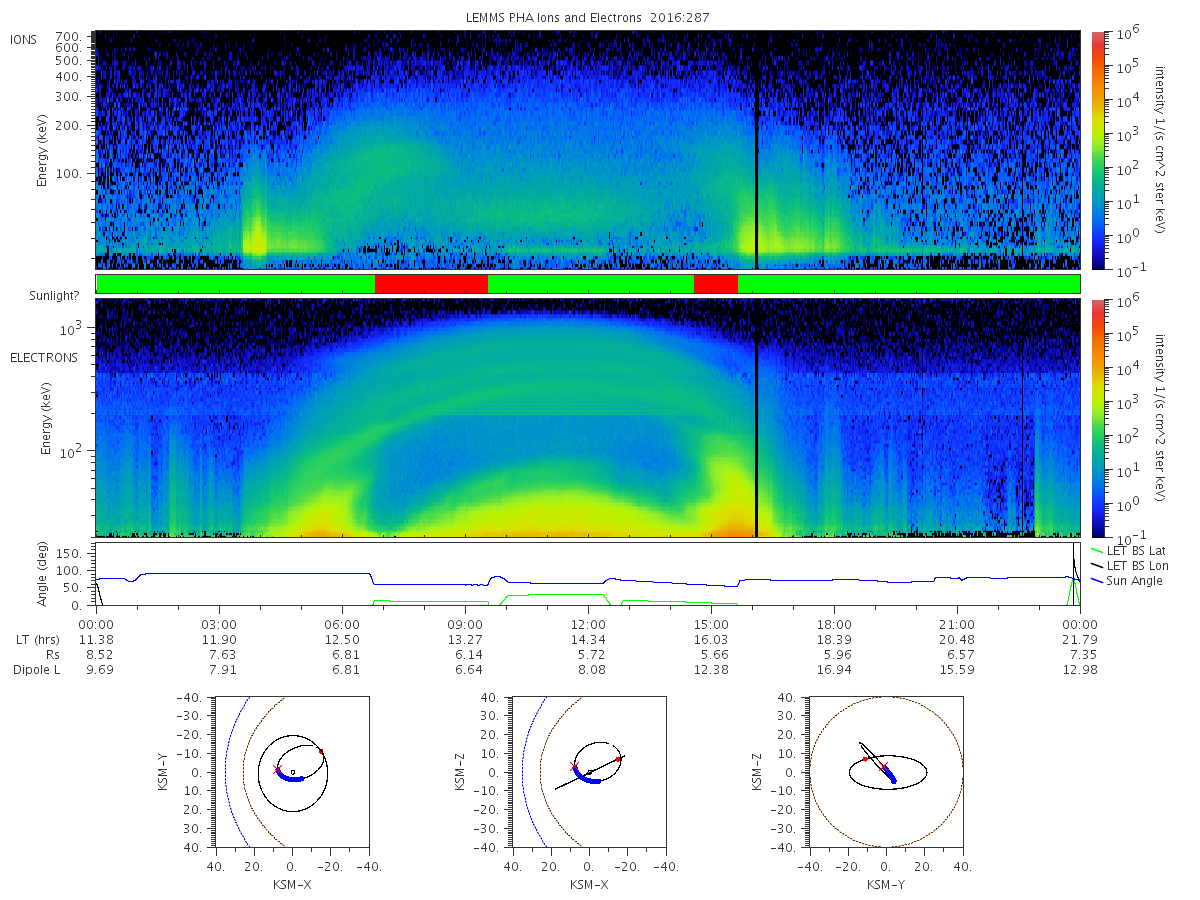Click the IONS panel label
The image size is (1200, 900).
[25, 39]
